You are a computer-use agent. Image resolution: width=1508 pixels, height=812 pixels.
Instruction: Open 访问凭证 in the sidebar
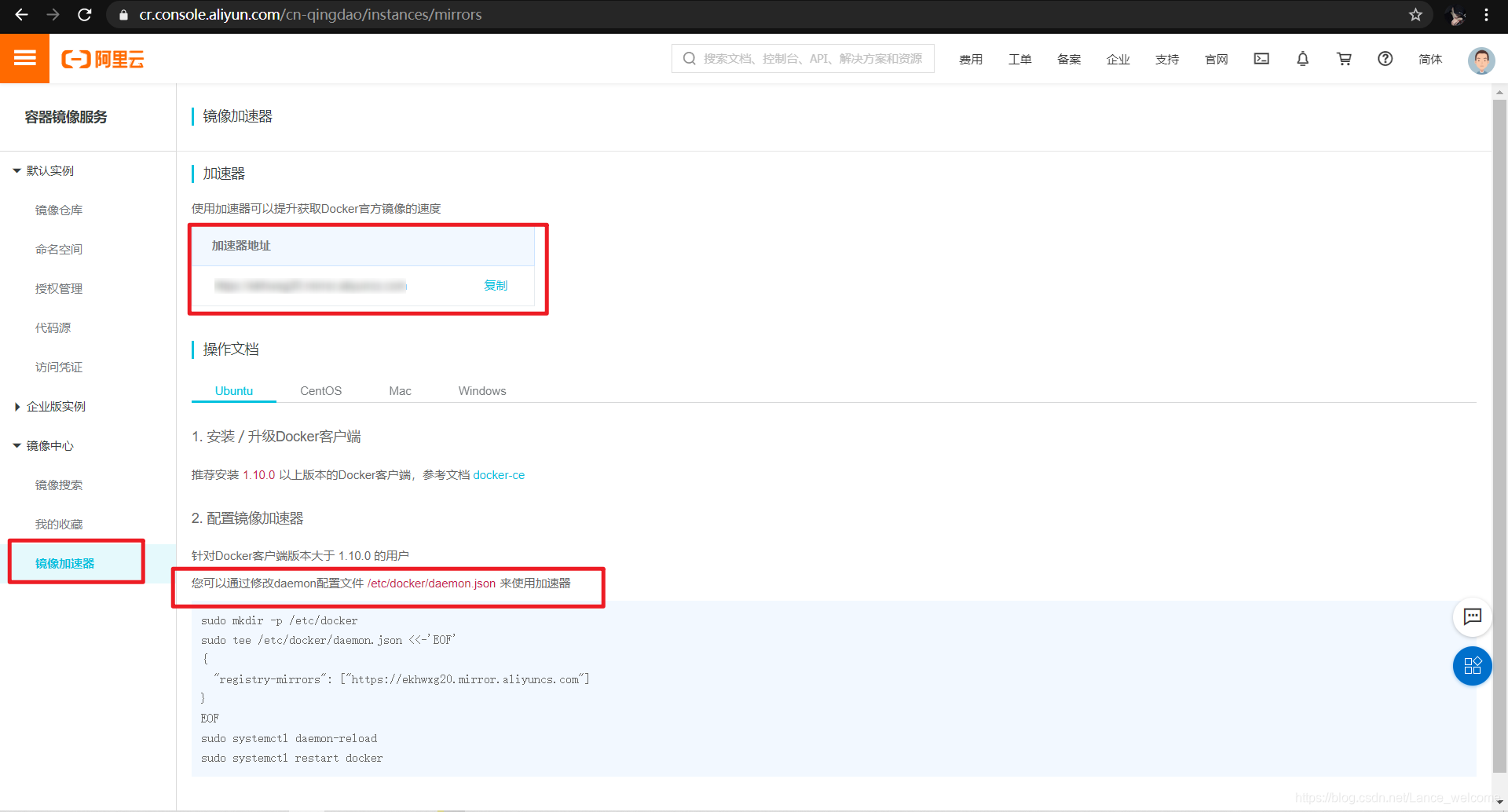pos(59,367)
